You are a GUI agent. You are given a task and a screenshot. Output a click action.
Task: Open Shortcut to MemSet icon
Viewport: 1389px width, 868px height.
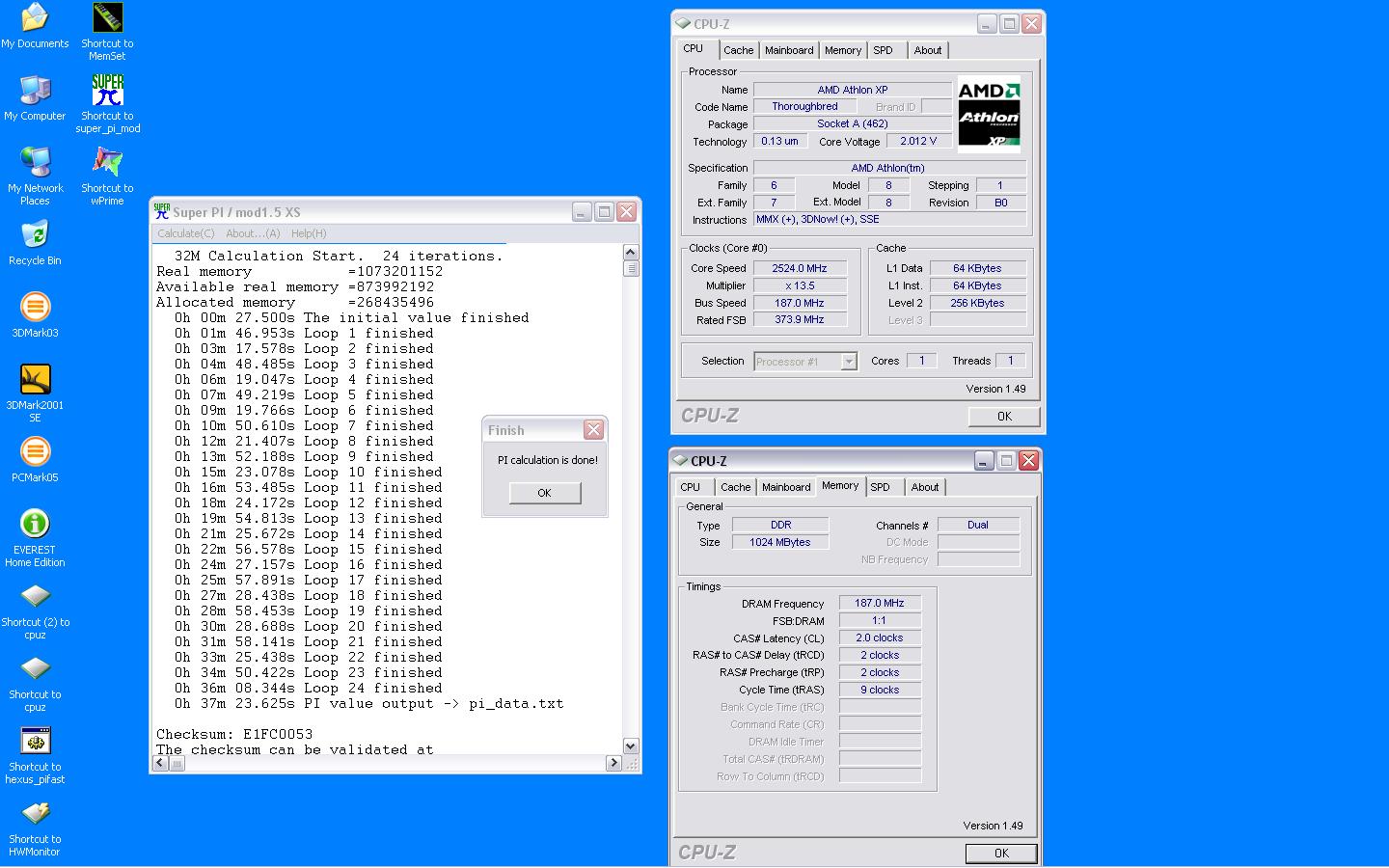[107, 32]
